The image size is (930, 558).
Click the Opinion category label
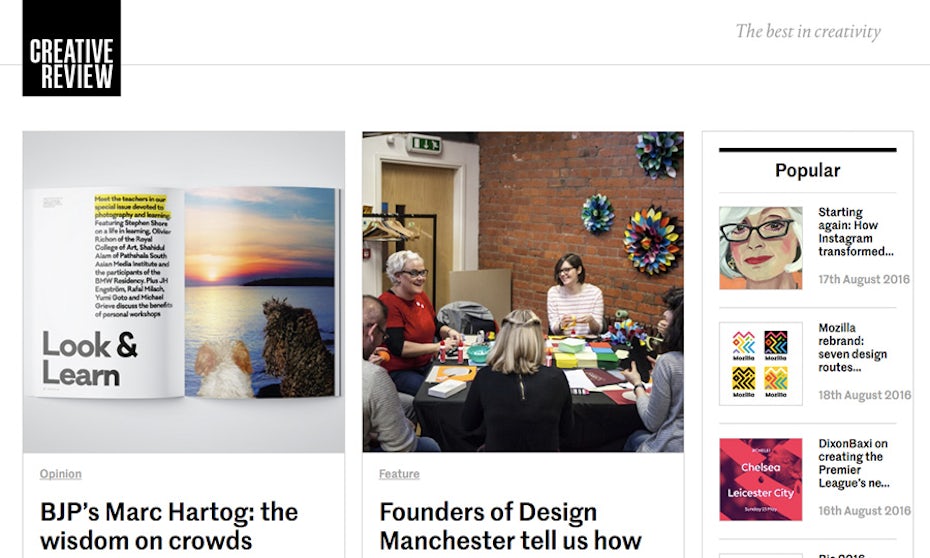point(61,474)
